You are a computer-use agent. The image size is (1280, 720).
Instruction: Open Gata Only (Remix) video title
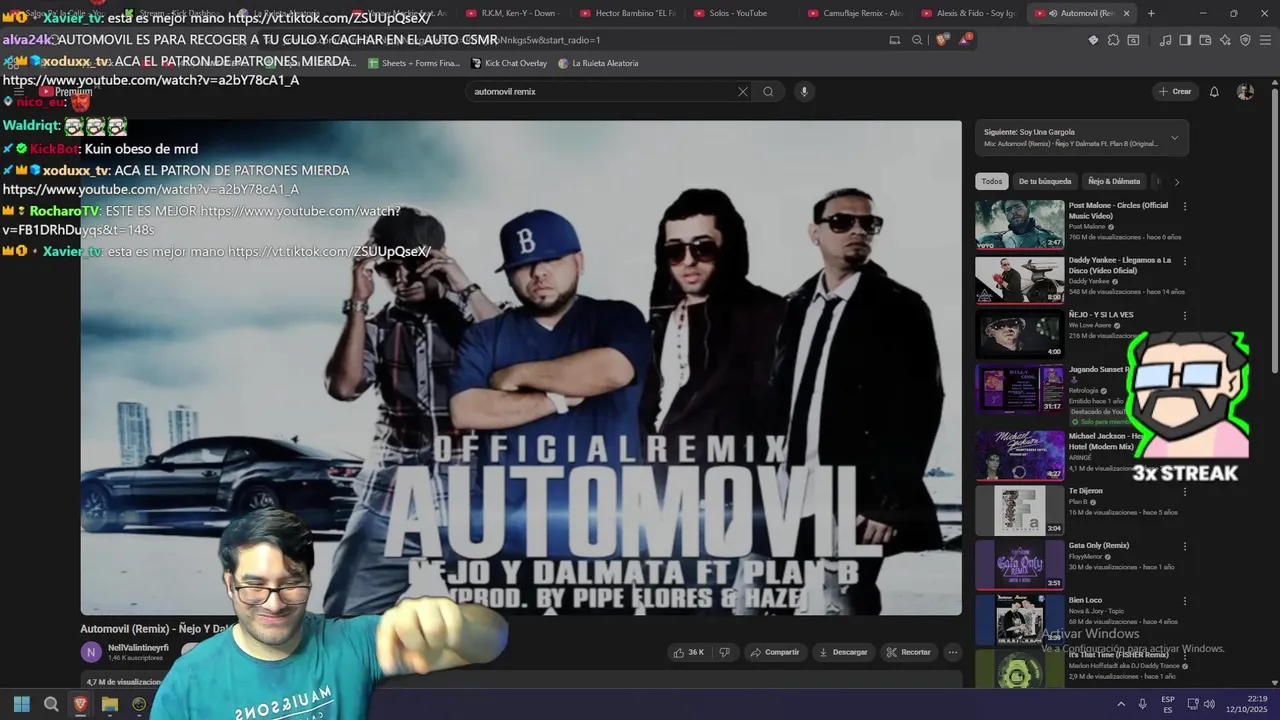tap(1099, 545)
